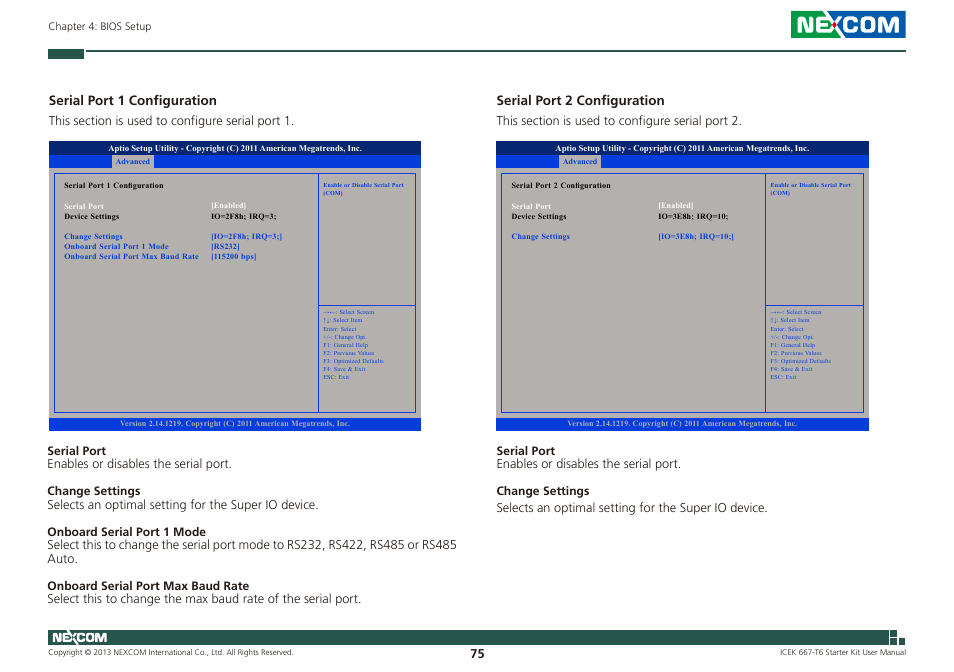Click the 'IO=2F8h; IRQ=3;' device settings value
The height and width of the screenshot is (672, 954).
point(243,216)
